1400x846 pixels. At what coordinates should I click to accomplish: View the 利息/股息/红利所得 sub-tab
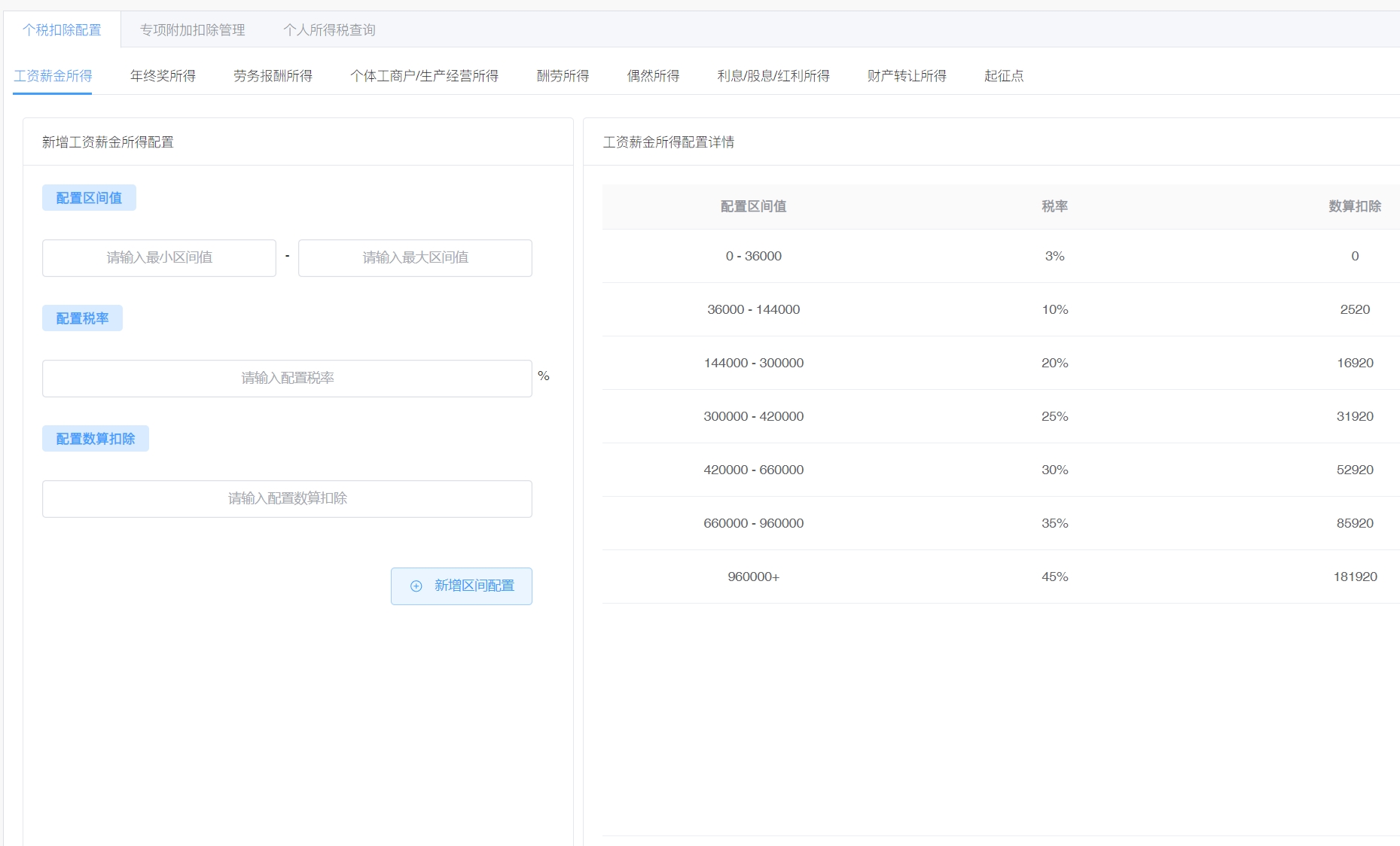point(773,76)
